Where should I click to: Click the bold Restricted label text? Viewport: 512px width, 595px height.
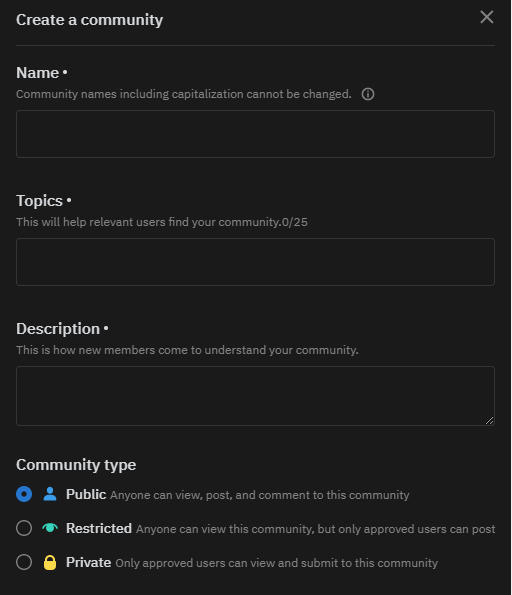point(99,528)
